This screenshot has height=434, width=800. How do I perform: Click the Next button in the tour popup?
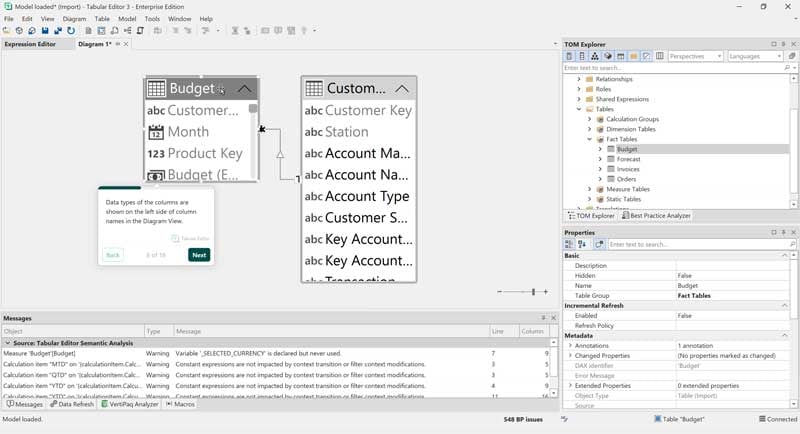199,255
